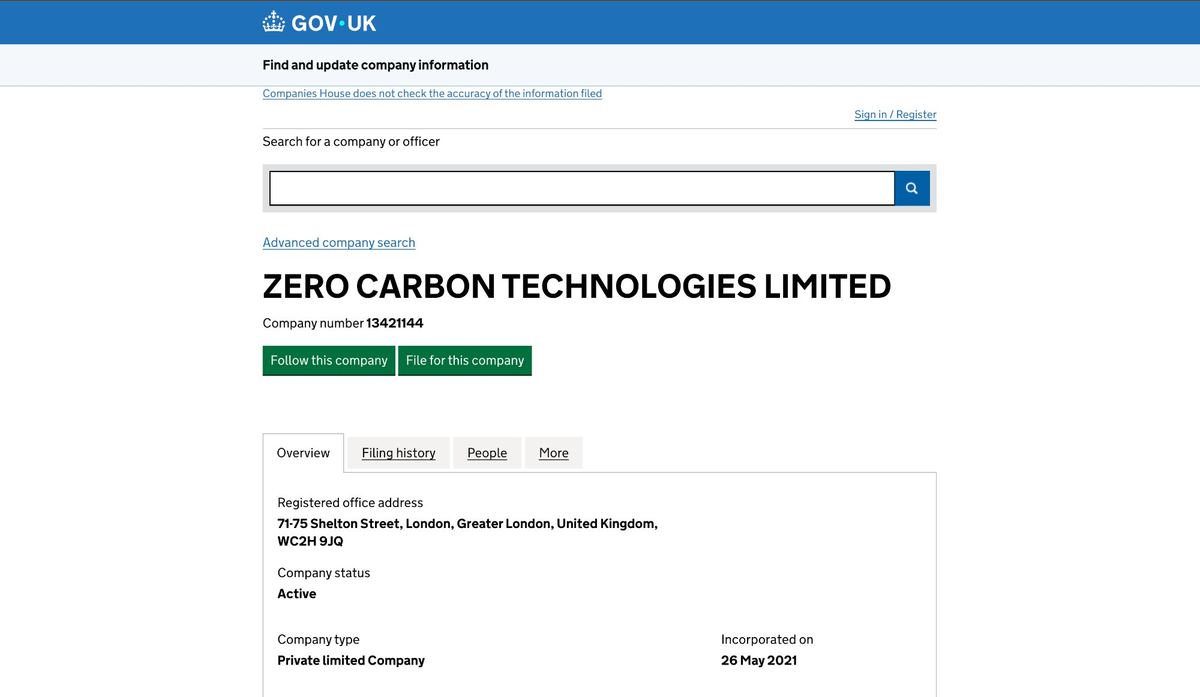Open Advanced company search
1200x697 pixels.
pyautogui.click(x=338, y=242)
